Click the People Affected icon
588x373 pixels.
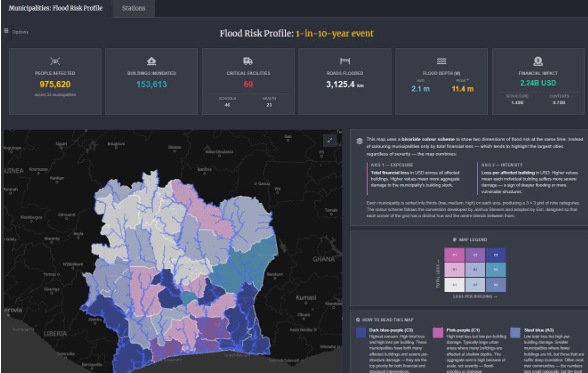(55, 61)
